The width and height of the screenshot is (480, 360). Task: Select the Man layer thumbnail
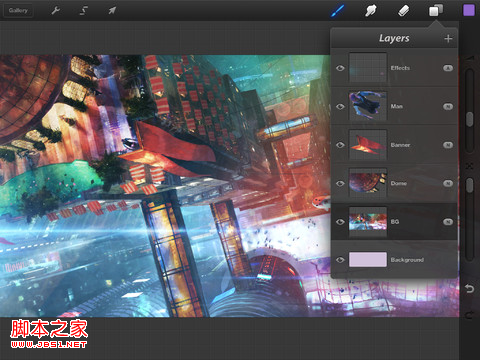click(x=368, y=106)
